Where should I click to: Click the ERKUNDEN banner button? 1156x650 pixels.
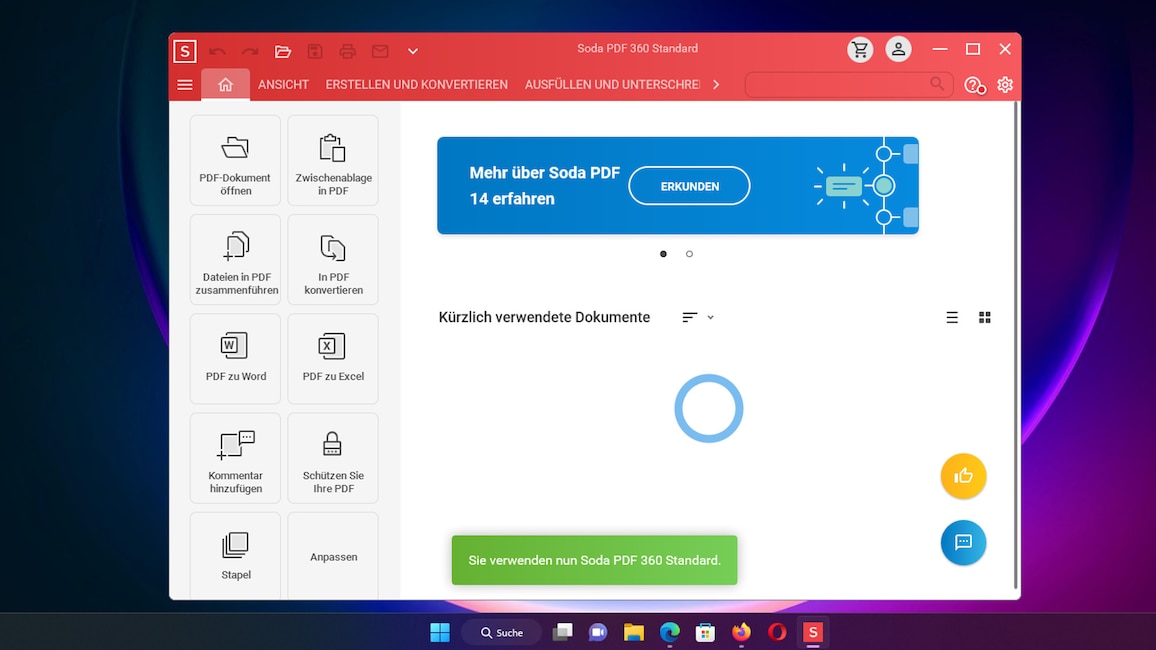coord(689,186)
